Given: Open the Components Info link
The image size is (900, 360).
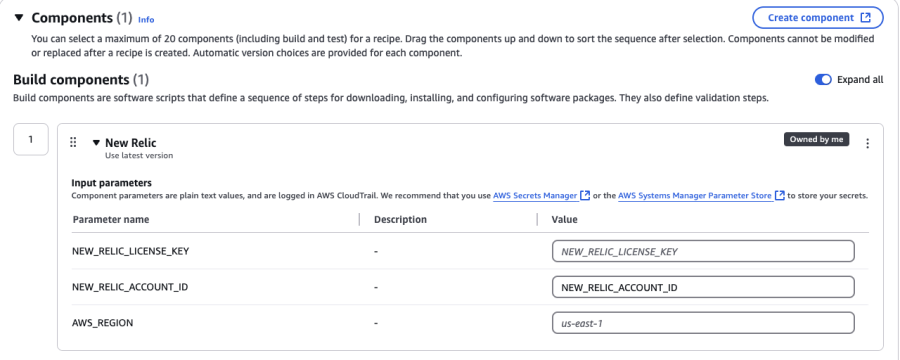Looking at the screenshot, I should click(146, 20).
